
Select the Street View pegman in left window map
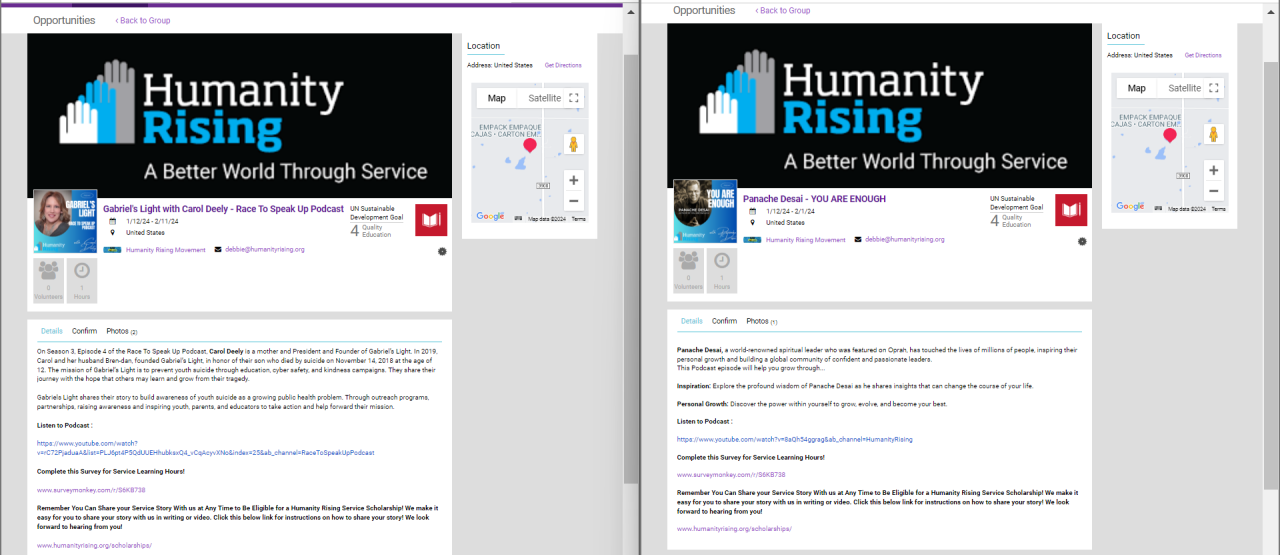[574, 144]
